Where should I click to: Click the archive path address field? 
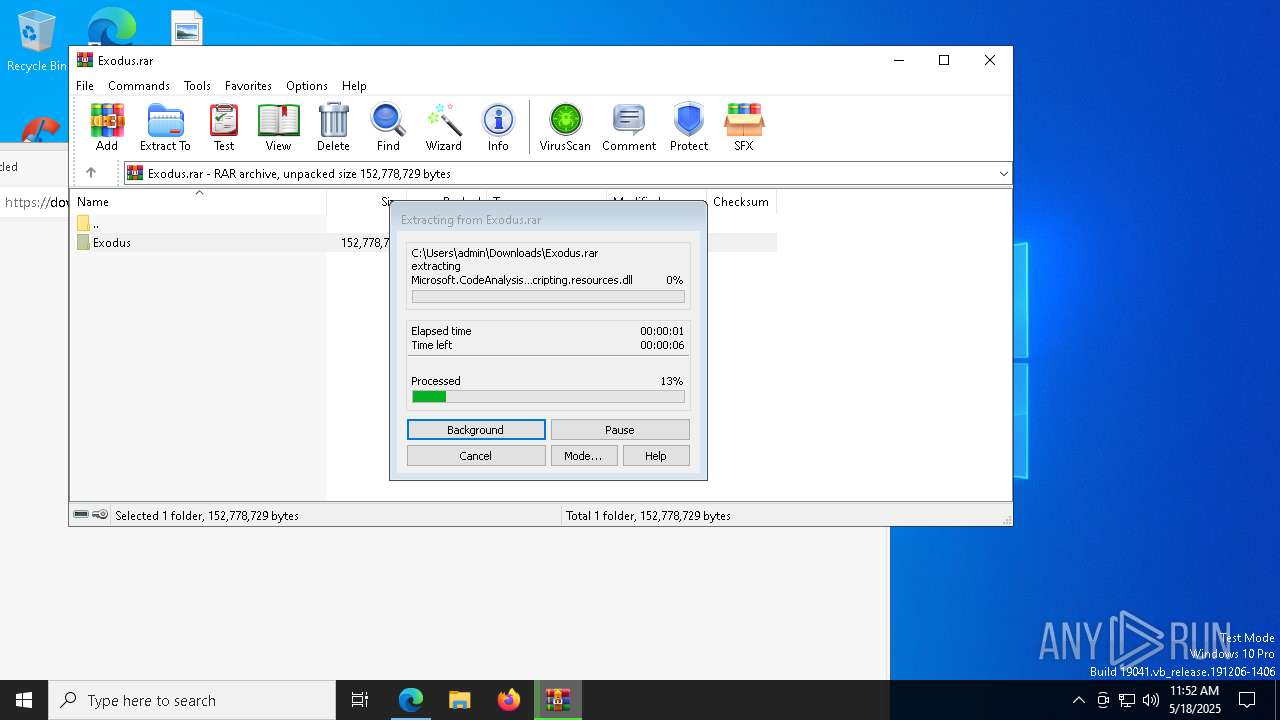click(566, 174)
